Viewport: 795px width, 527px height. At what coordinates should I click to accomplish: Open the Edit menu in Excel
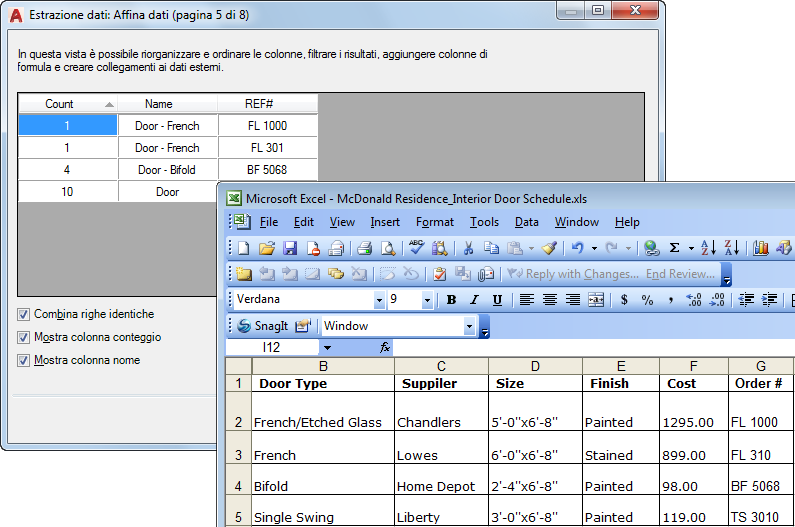click(304, 222)
